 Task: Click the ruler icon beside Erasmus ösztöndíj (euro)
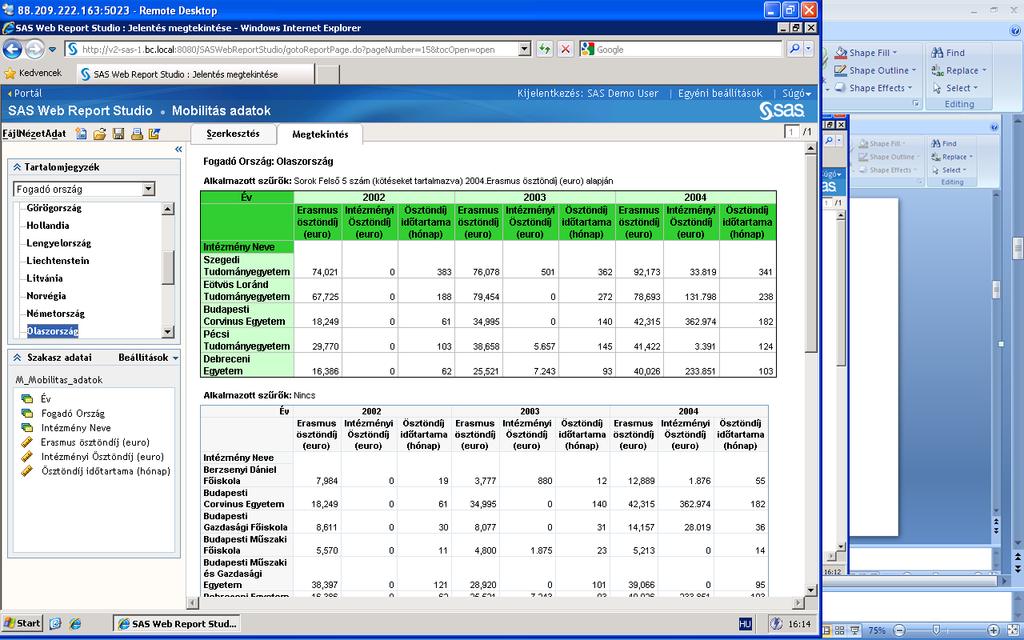coord(27,442)
